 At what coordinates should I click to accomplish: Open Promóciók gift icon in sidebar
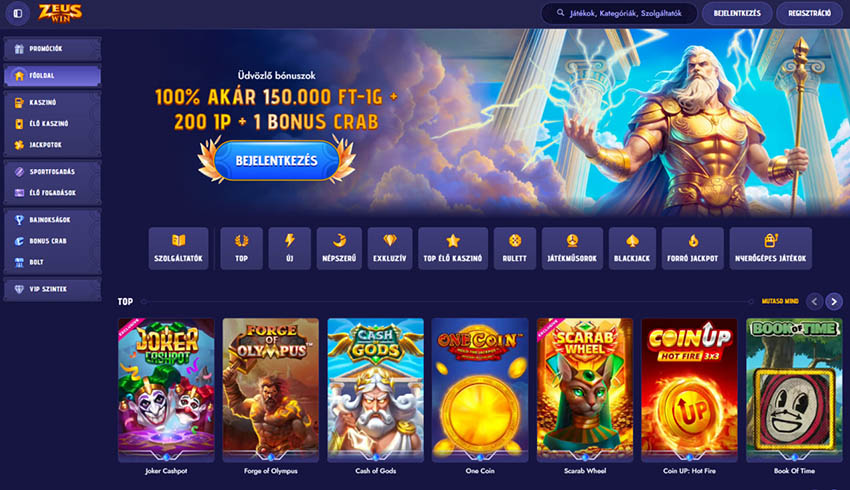20,49
